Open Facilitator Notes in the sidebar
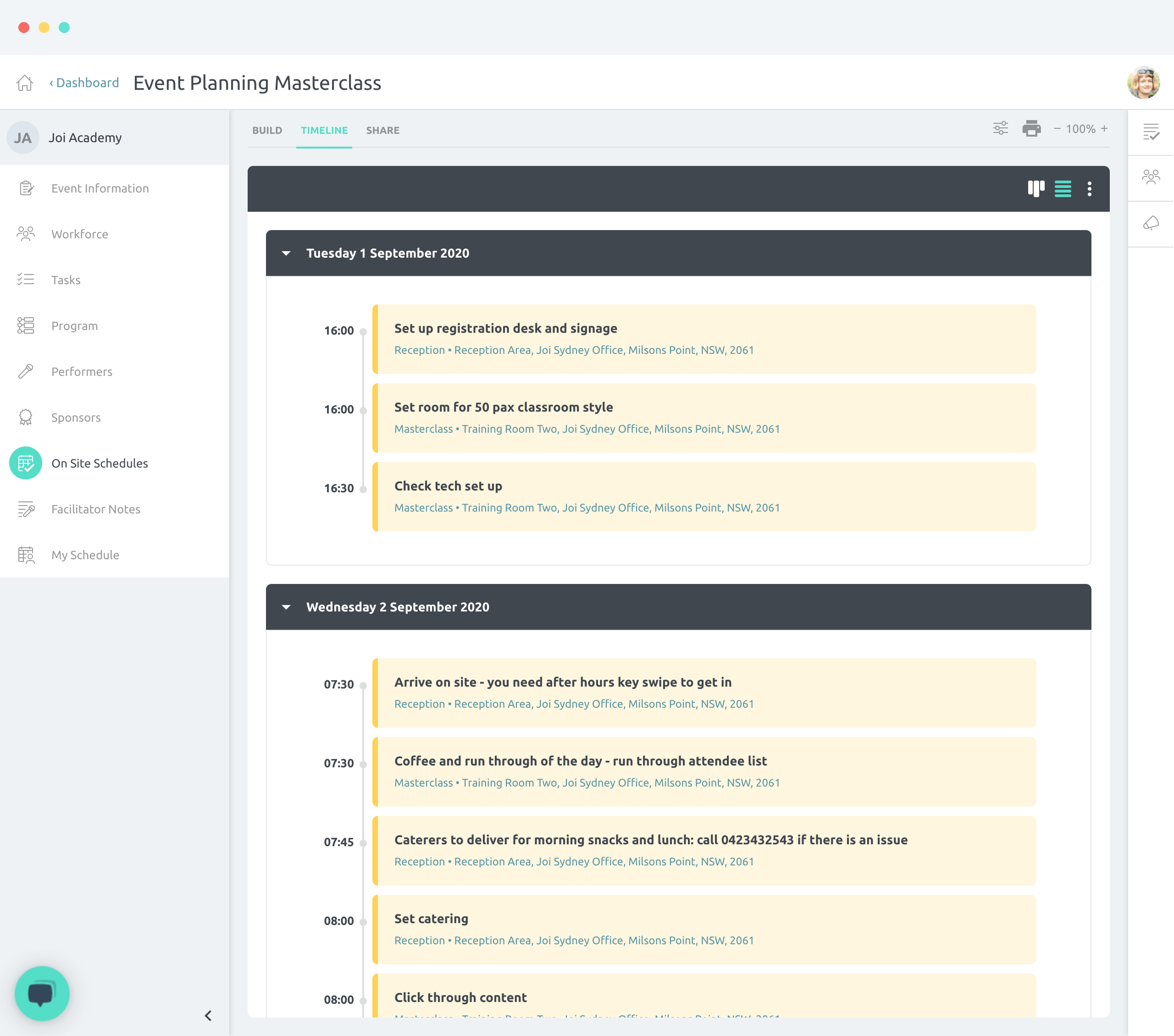This screenshot has height=1036, width=1174. (95, 509)
